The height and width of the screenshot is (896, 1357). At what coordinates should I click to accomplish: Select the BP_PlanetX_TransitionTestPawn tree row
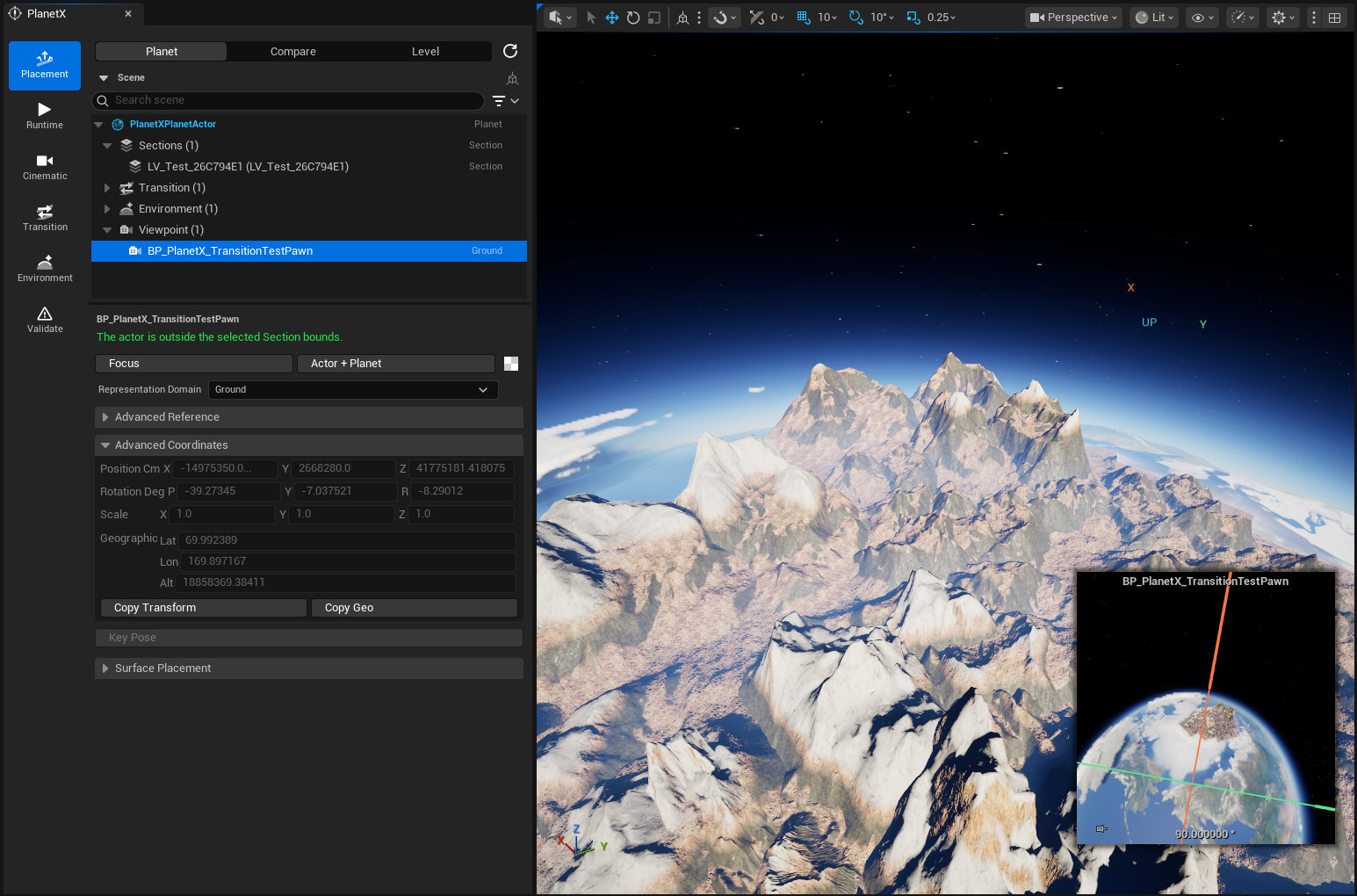tap(309, 251)
